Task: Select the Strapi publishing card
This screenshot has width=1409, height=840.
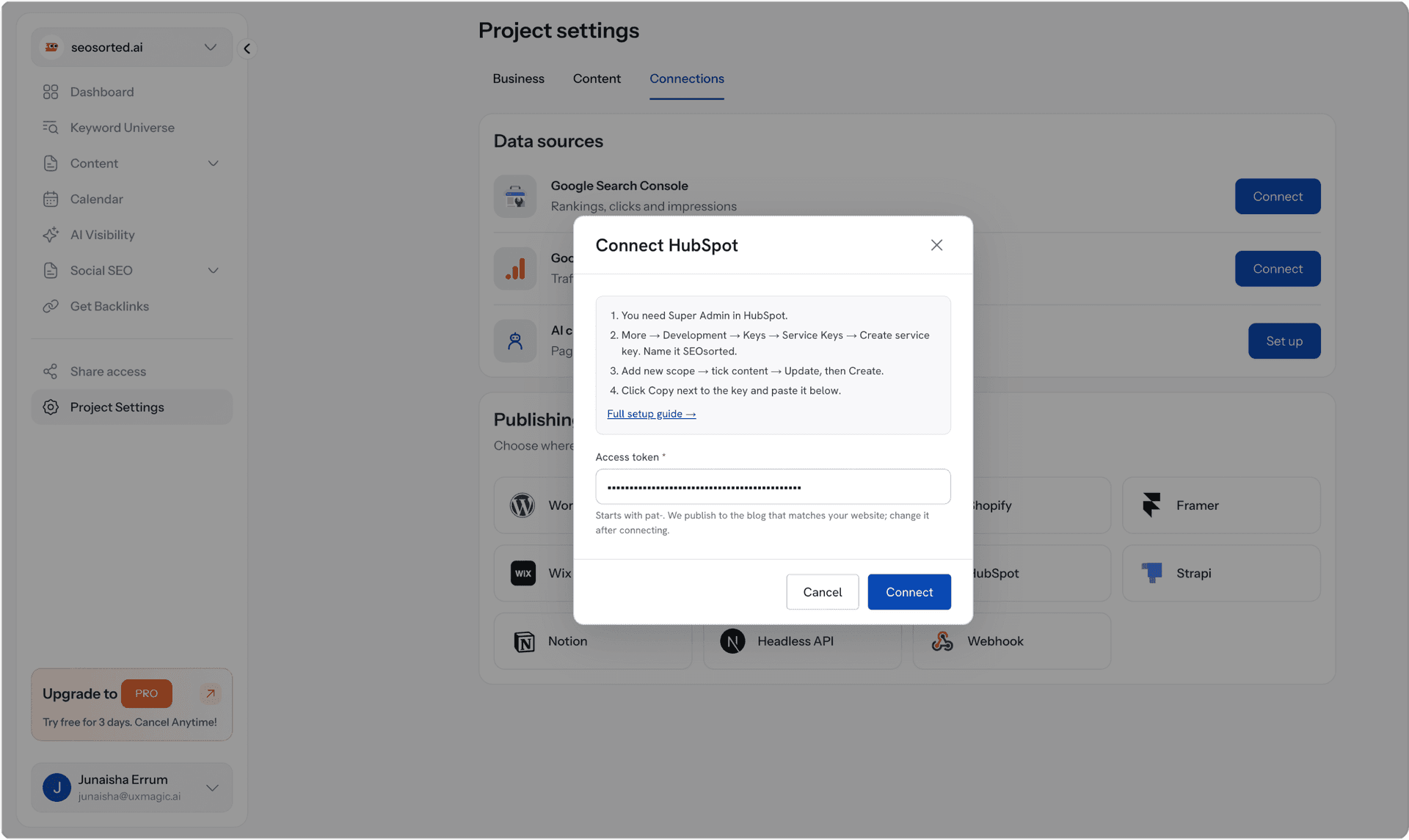Action: click(x=1221, y=573)
